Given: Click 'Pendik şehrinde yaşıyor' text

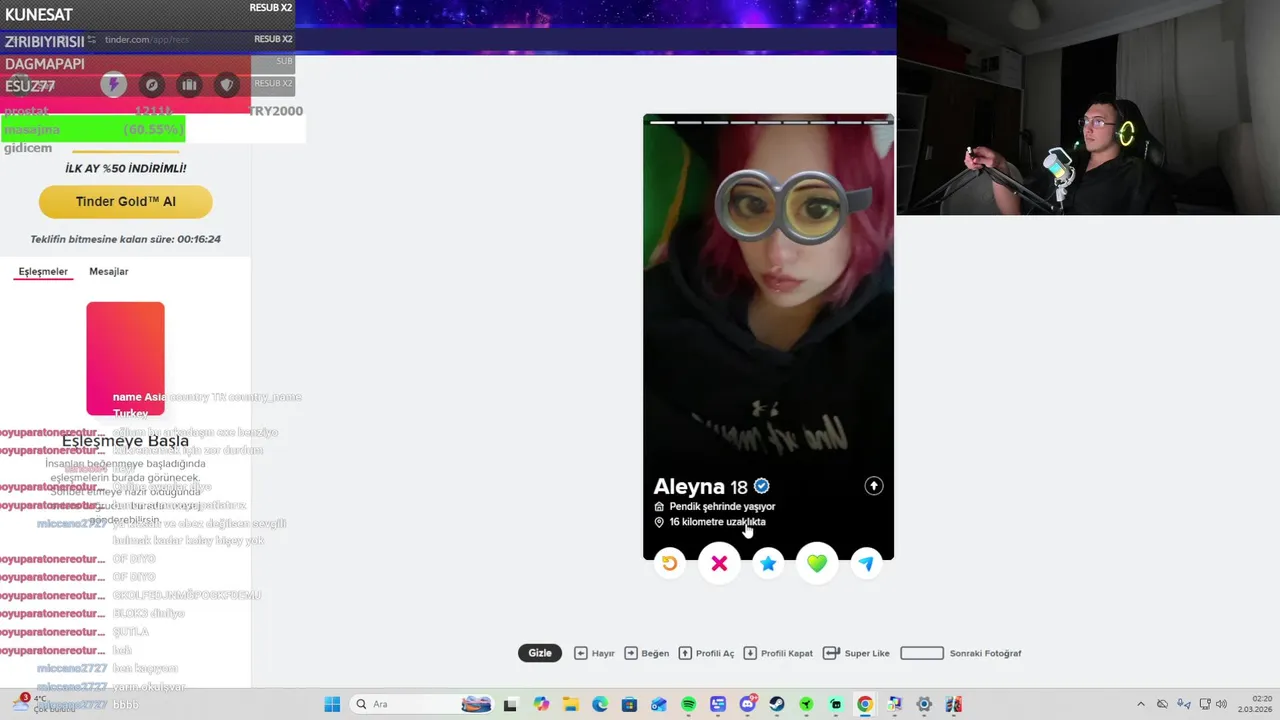Looking at the screenshot, I should click(x=722, y=507).
